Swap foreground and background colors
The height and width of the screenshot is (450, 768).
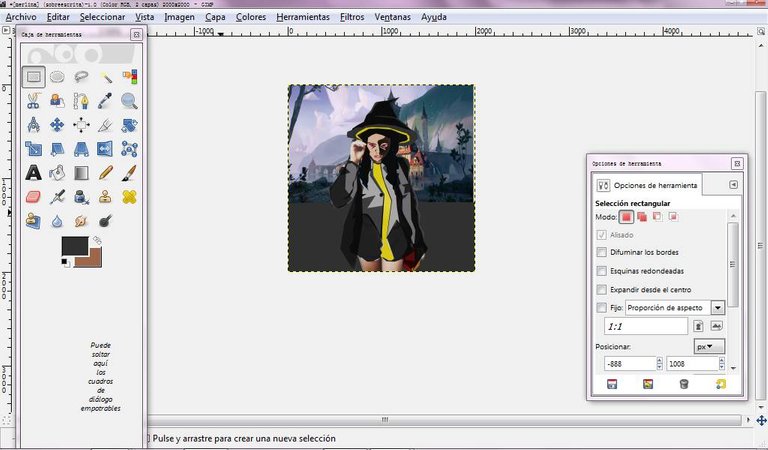(97, 240)
